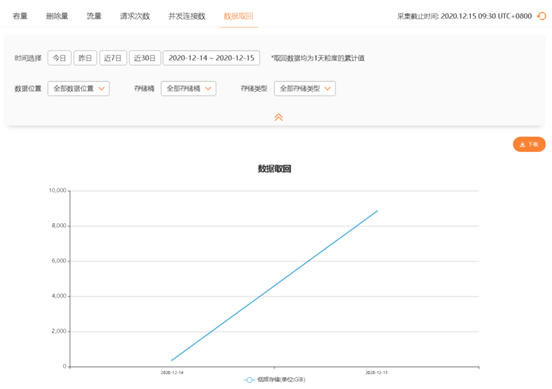Switch to the 并发连接数 tab
This screenshot has width=552, height=389.
187,16
